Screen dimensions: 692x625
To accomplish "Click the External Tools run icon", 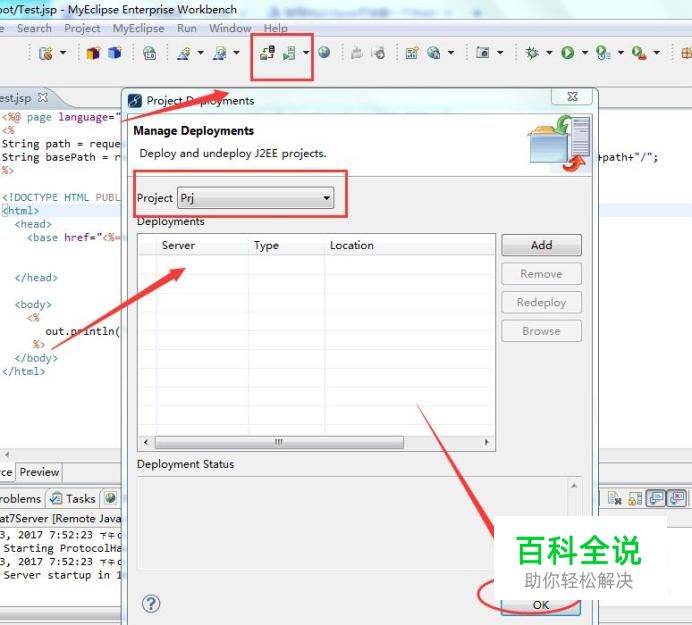I will (x=639, y=53).
